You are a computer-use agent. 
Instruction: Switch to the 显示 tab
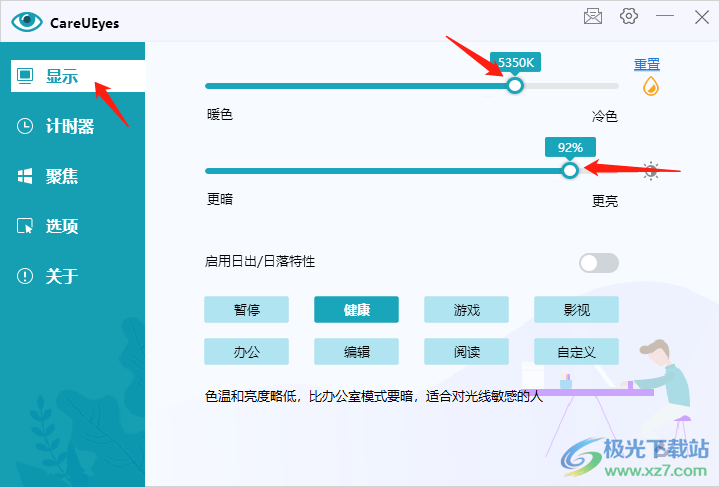(78, 76)
